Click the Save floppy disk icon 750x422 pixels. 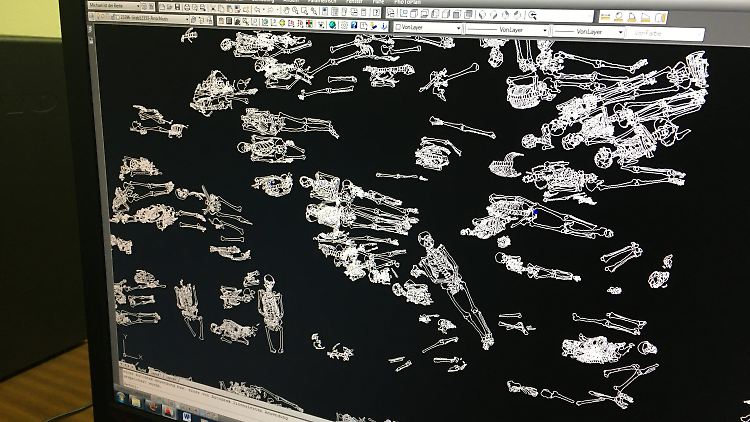177,7
